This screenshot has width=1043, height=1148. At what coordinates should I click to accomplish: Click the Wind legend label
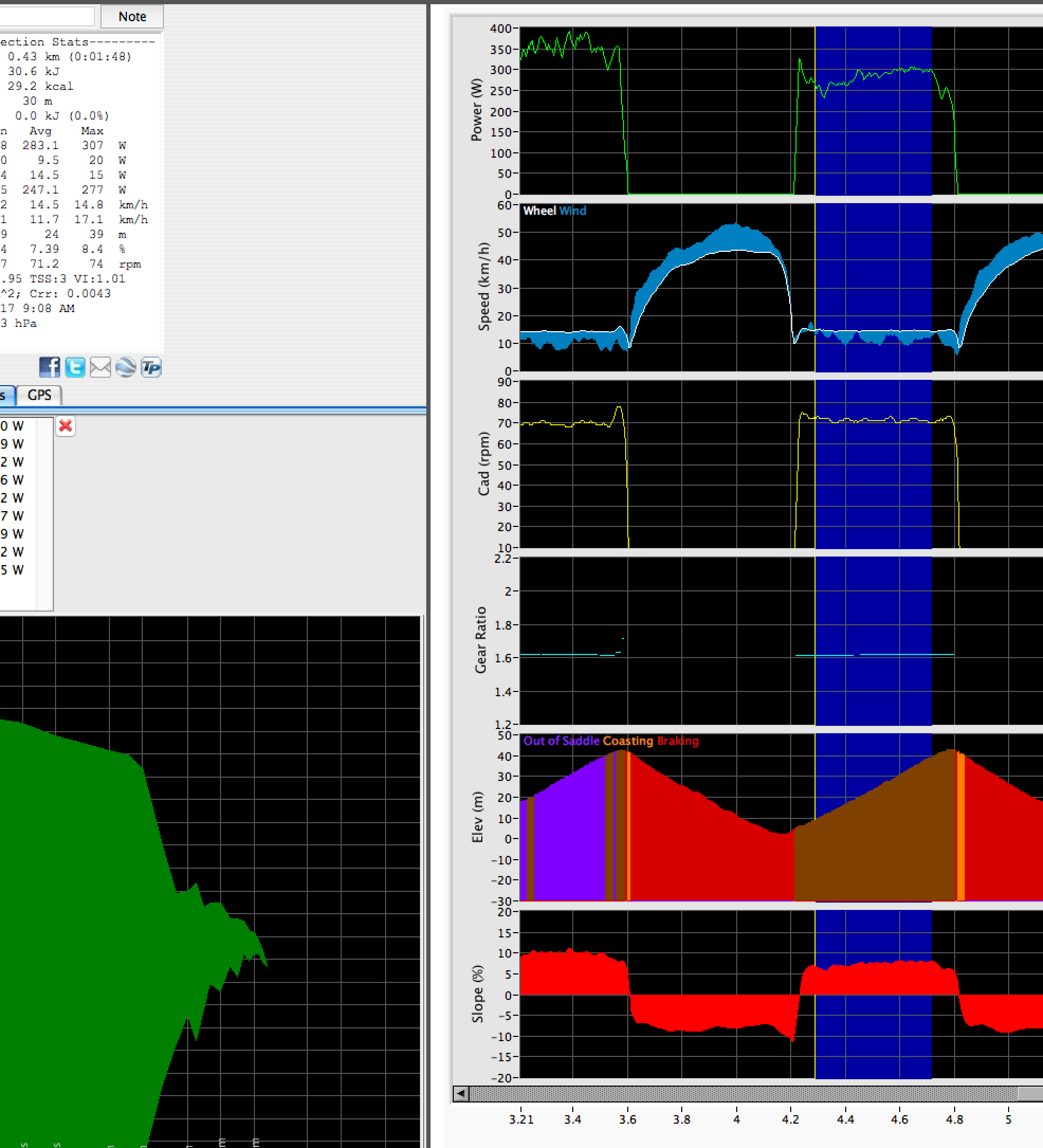(x=572, y=211)
